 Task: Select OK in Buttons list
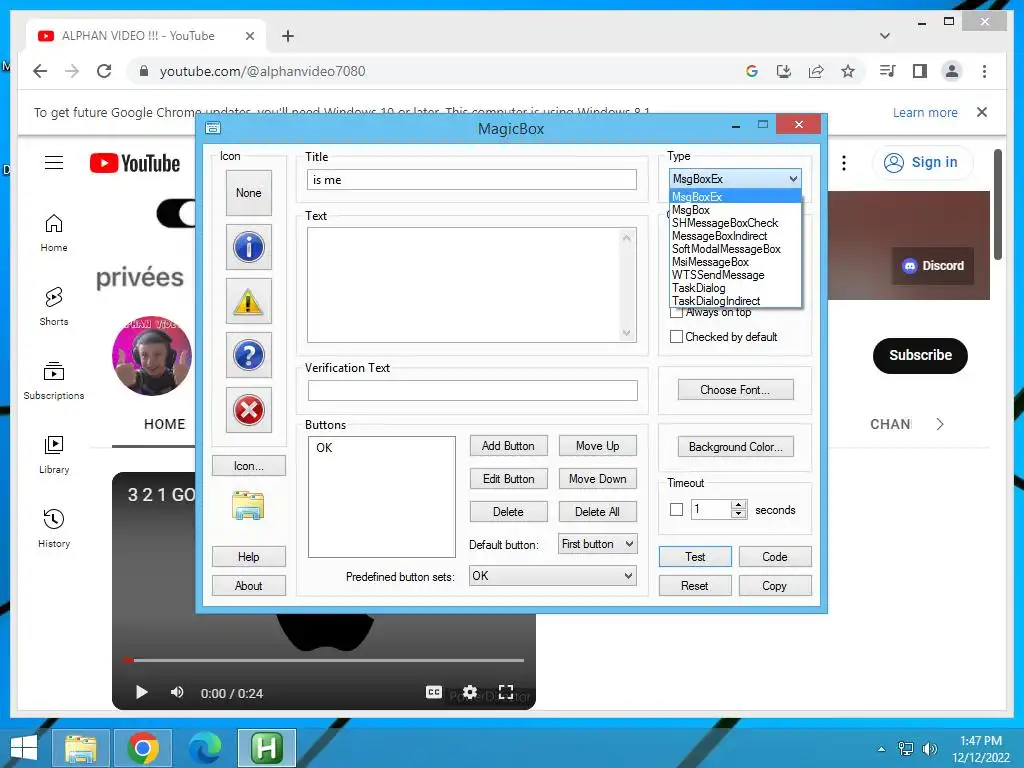[x=324, y=447]
